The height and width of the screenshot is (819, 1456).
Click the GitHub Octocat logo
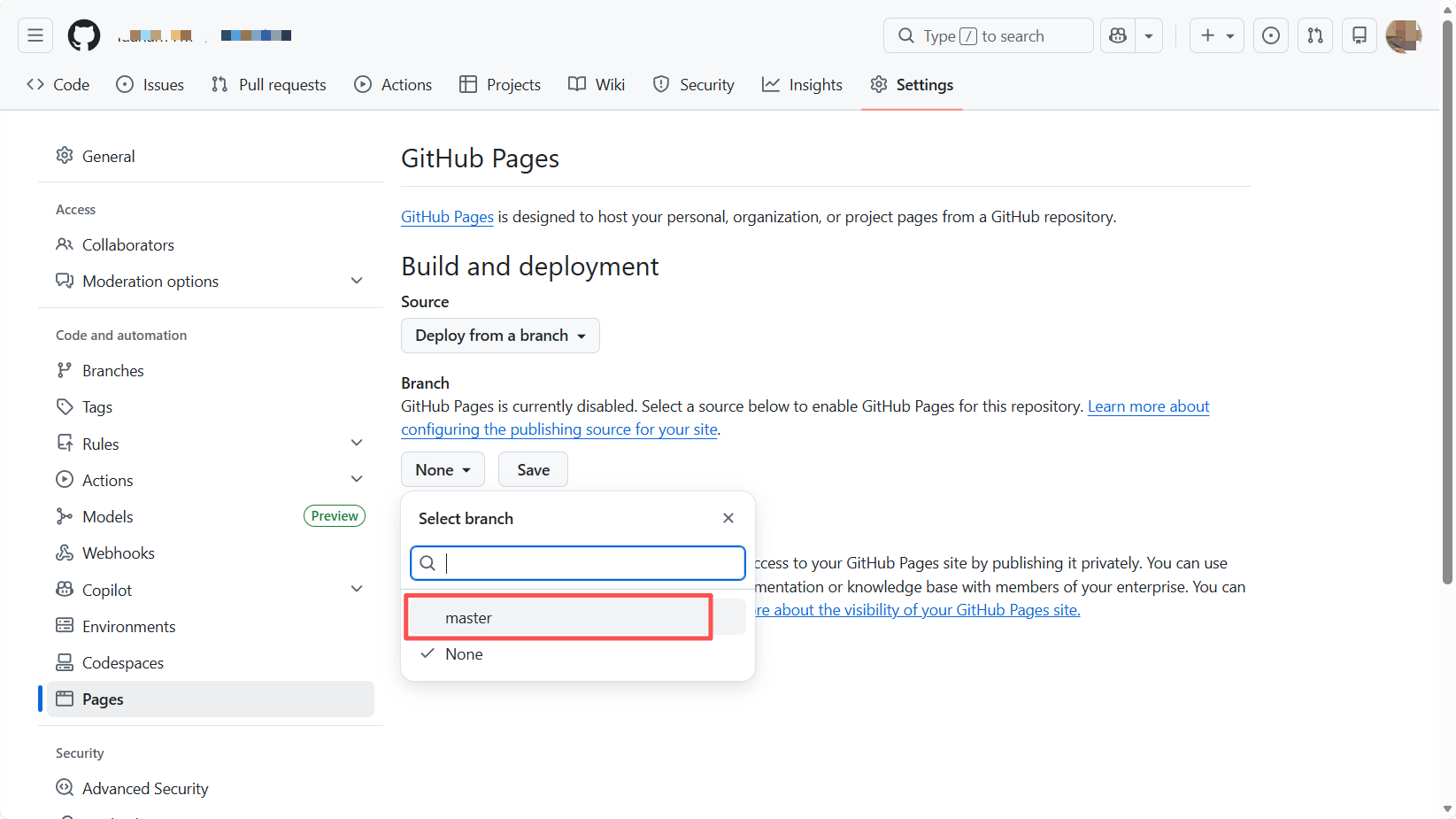84,35
